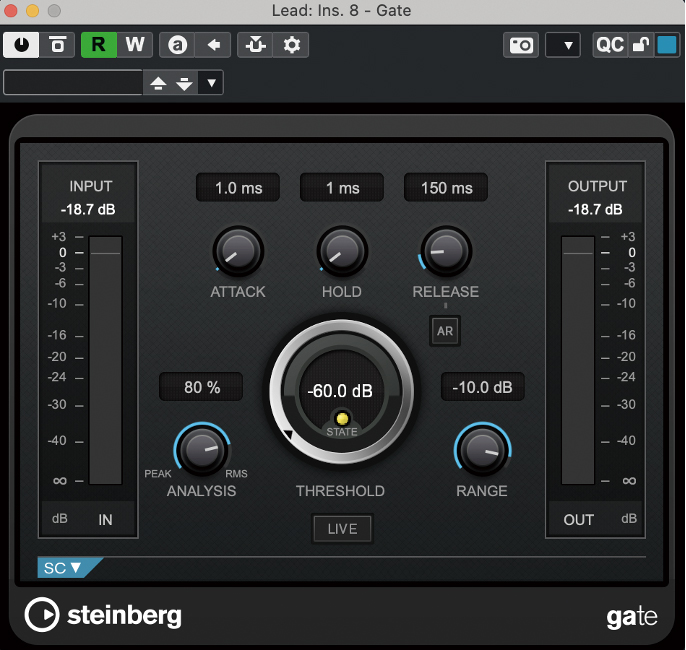
Task: Click the Release 150 ms value field
Action: click(446, 188)
